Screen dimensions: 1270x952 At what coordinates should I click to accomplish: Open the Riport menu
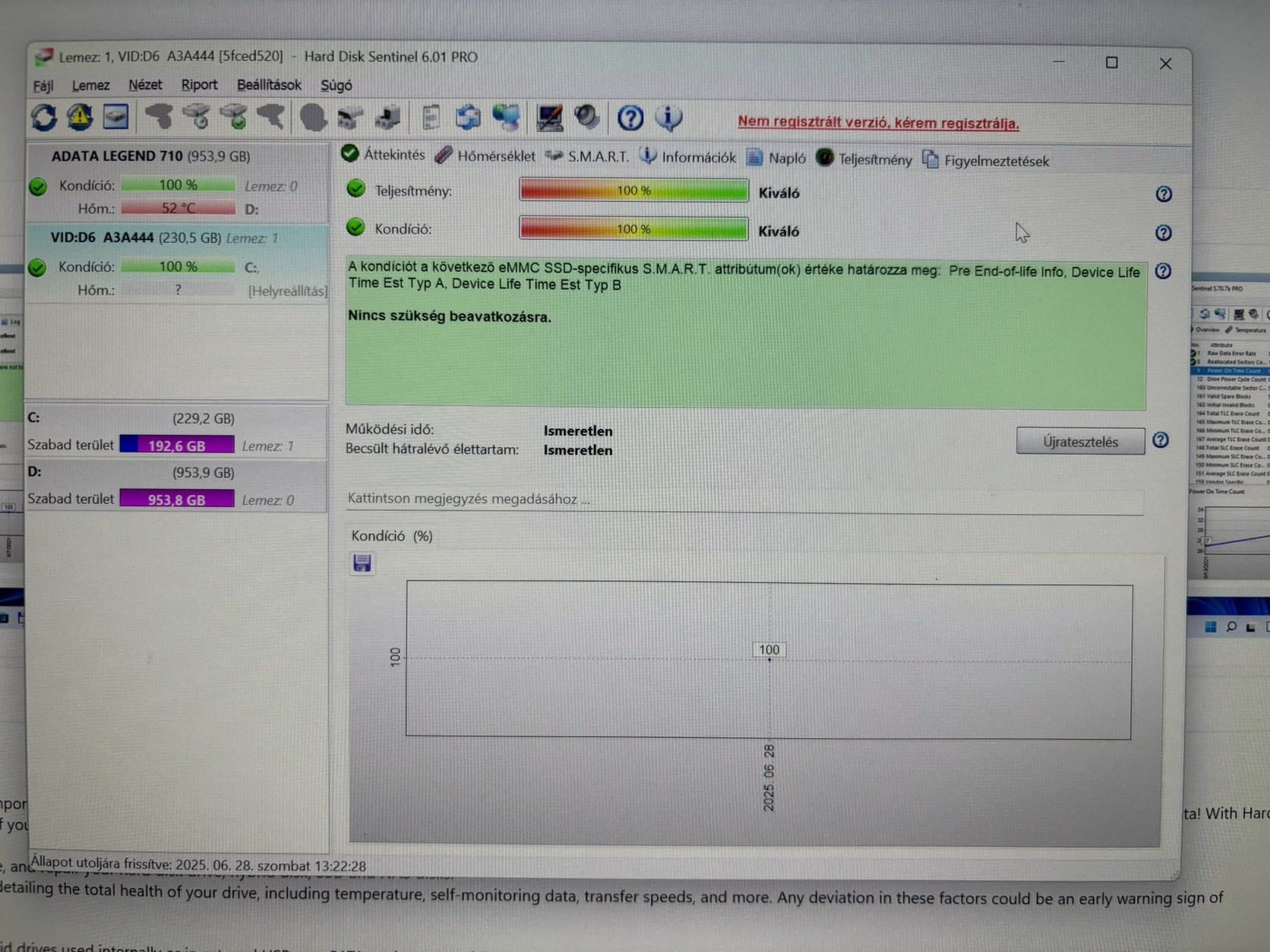(199, 85)
